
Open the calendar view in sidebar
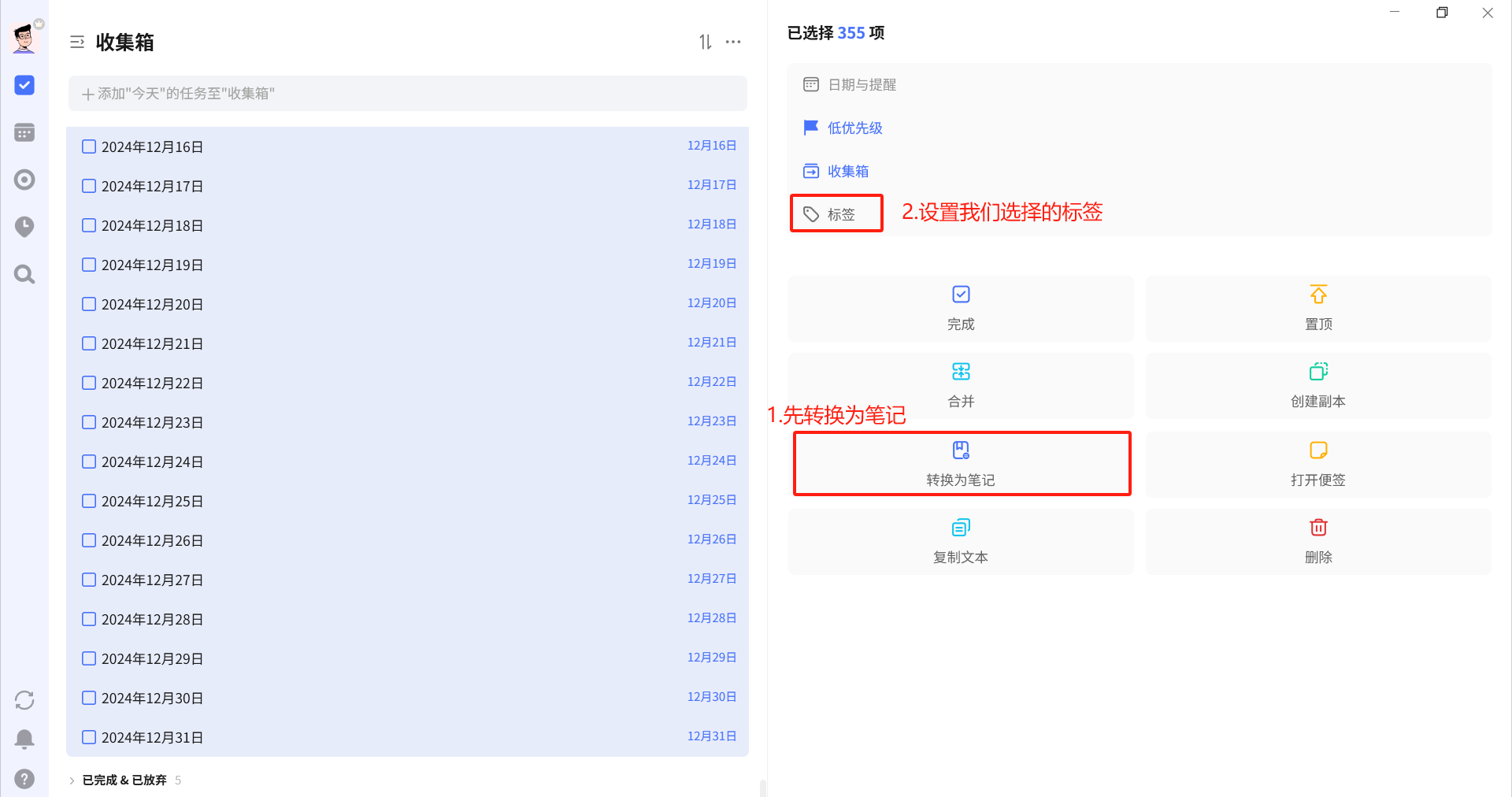pos(24,132)
